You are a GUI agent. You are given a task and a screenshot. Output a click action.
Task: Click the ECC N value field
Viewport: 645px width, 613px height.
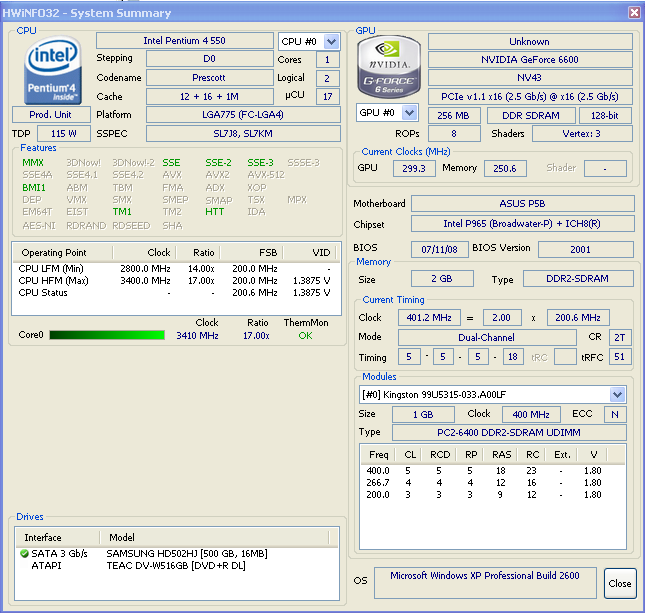point(615,414)
